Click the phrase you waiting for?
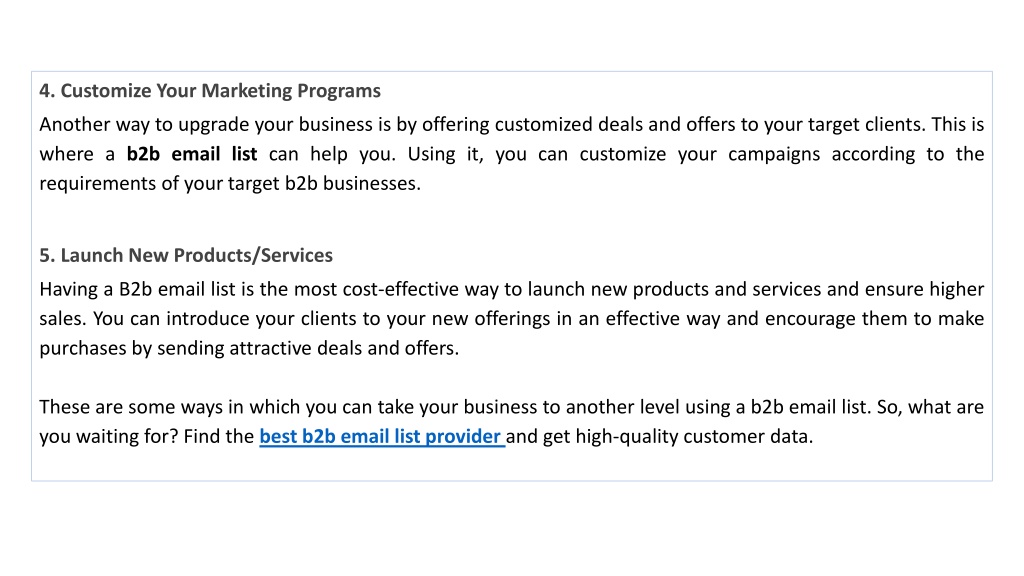Screen dimensions: 1024x576 pyautogui.click(x=108, y=436)
